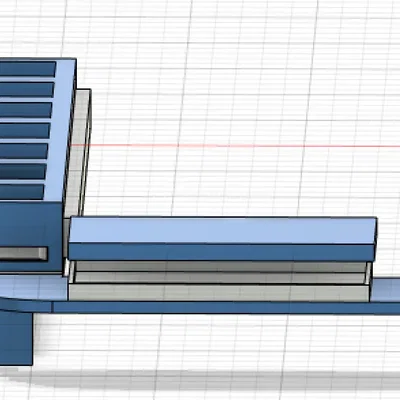The height and width of the screenshot is (400, 400).
Task: Pick the lowest vent slot on the block
Action: point(22,192)
